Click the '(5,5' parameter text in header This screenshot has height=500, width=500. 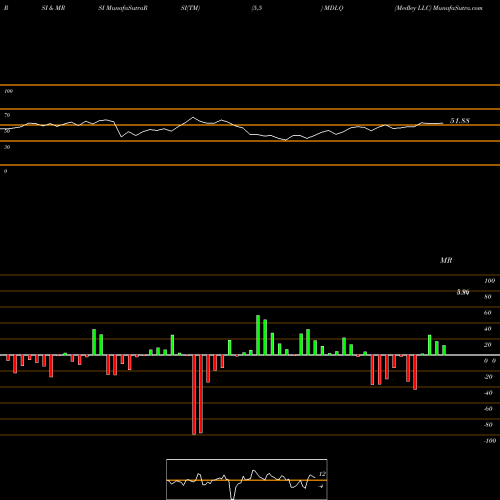tap(257, 8)
